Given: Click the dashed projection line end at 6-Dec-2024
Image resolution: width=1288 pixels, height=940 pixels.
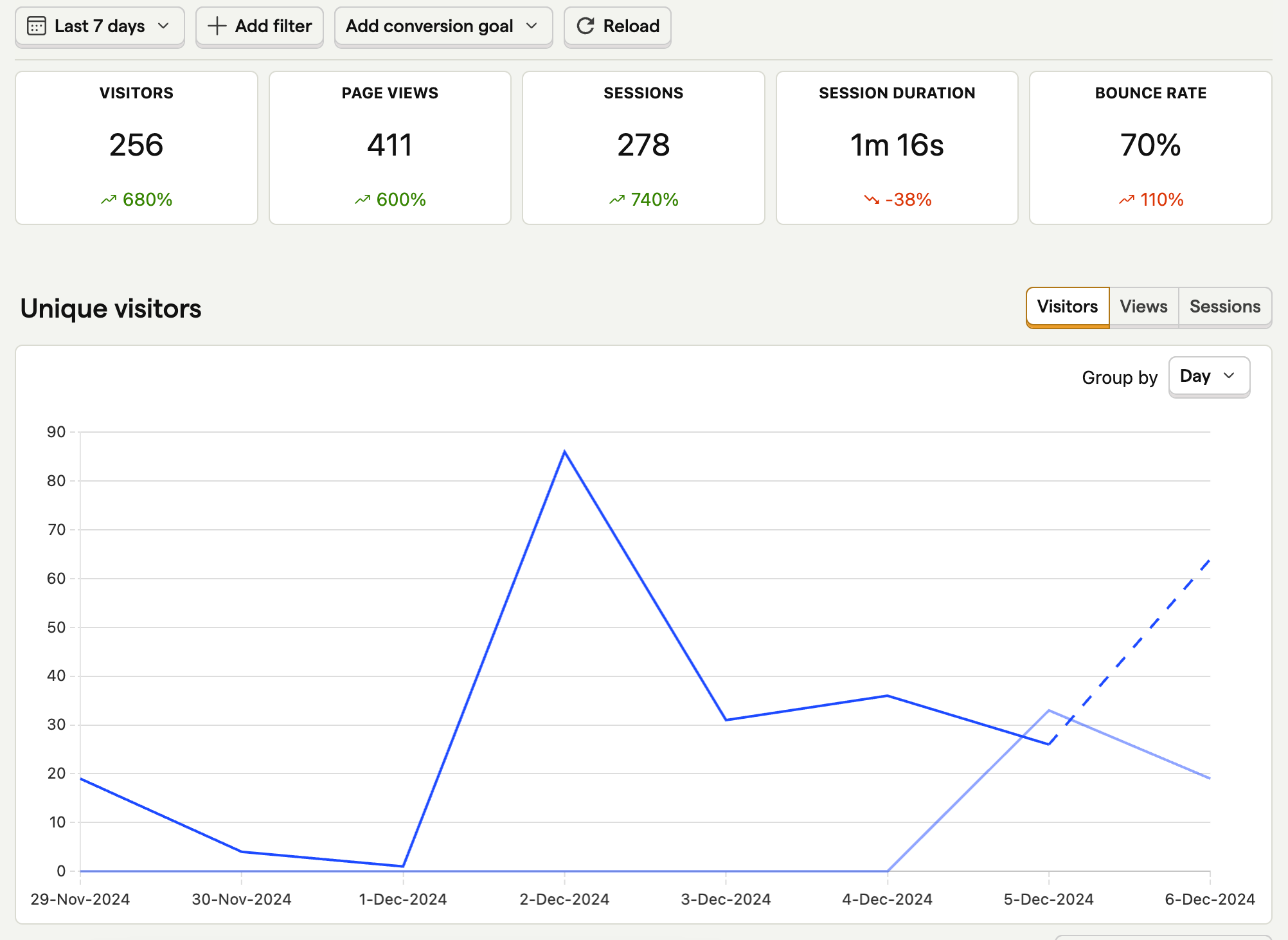Looking at the screenshot, I should click(1209, 561).
